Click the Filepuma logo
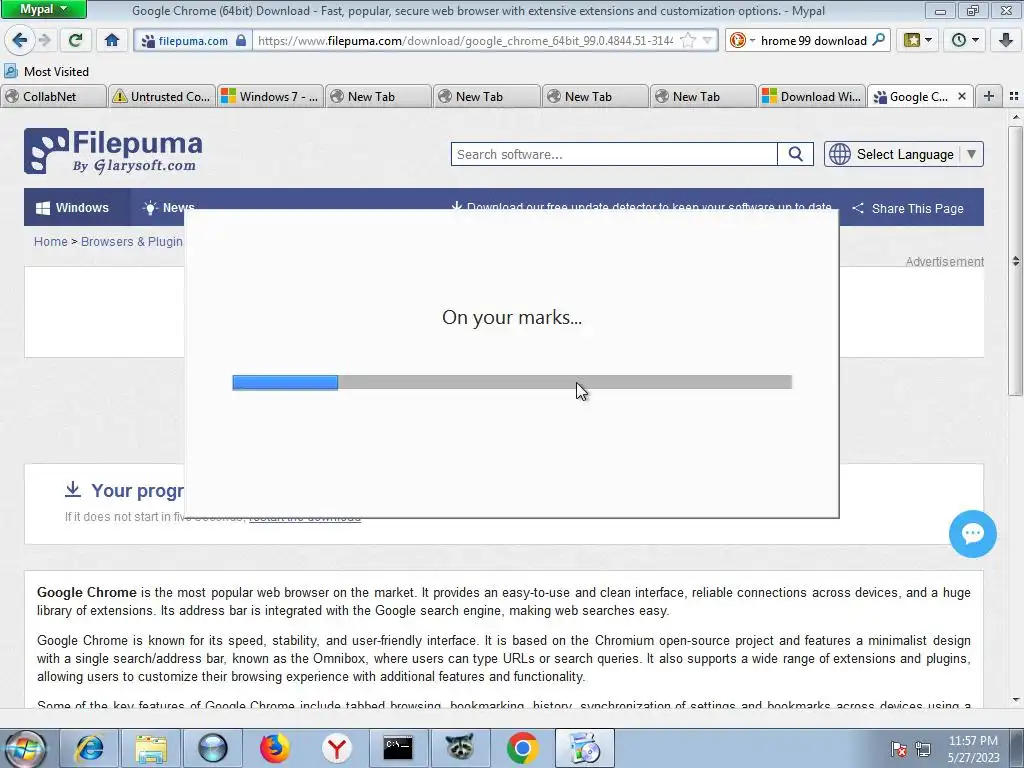Image resolution: width=1024 pixels, height=768 pixels. (x=113, y=151)
